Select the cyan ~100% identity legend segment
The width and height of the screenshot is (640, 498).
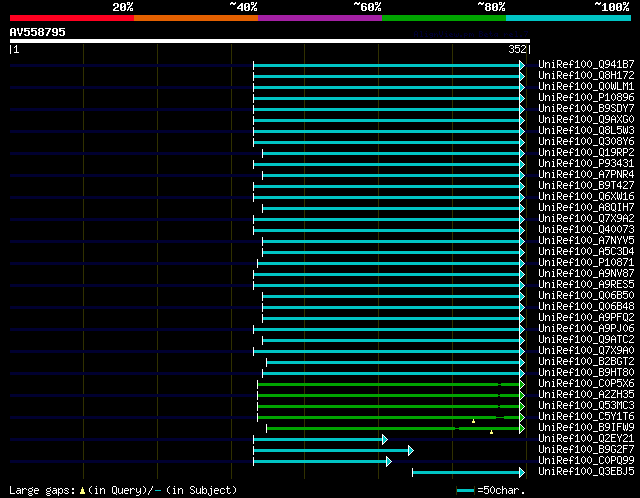(x=568, y=18)
